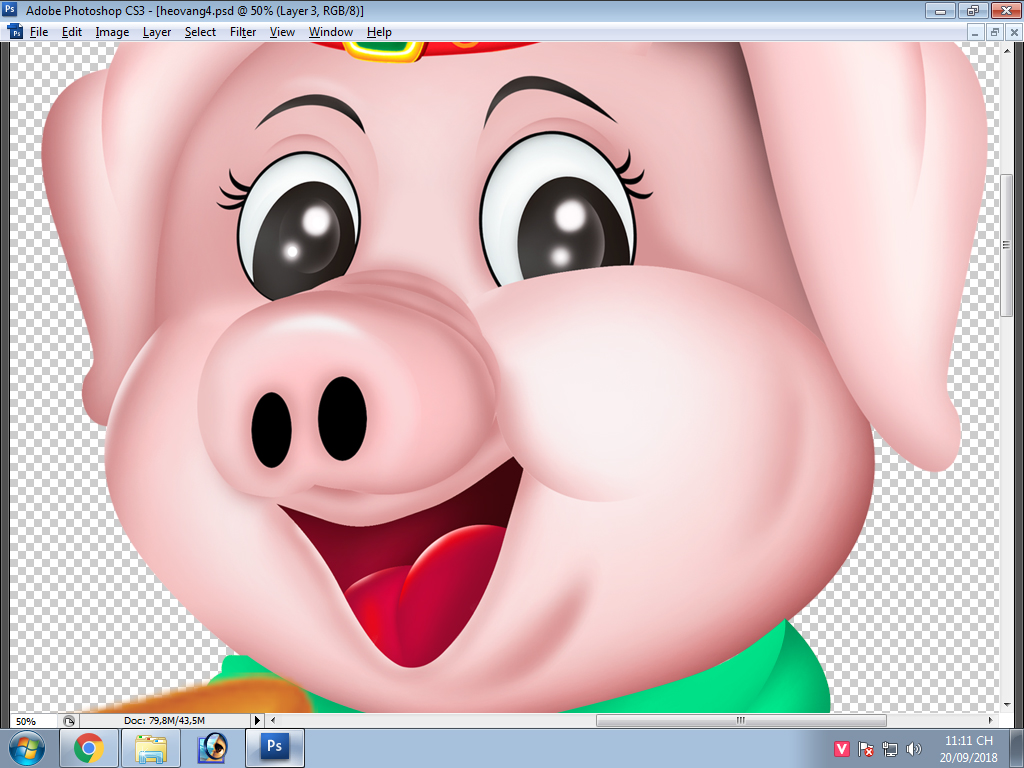The image size is (1024, 768).
Task: Open the notification flag icon in system tray
Action: click(864, 748)
